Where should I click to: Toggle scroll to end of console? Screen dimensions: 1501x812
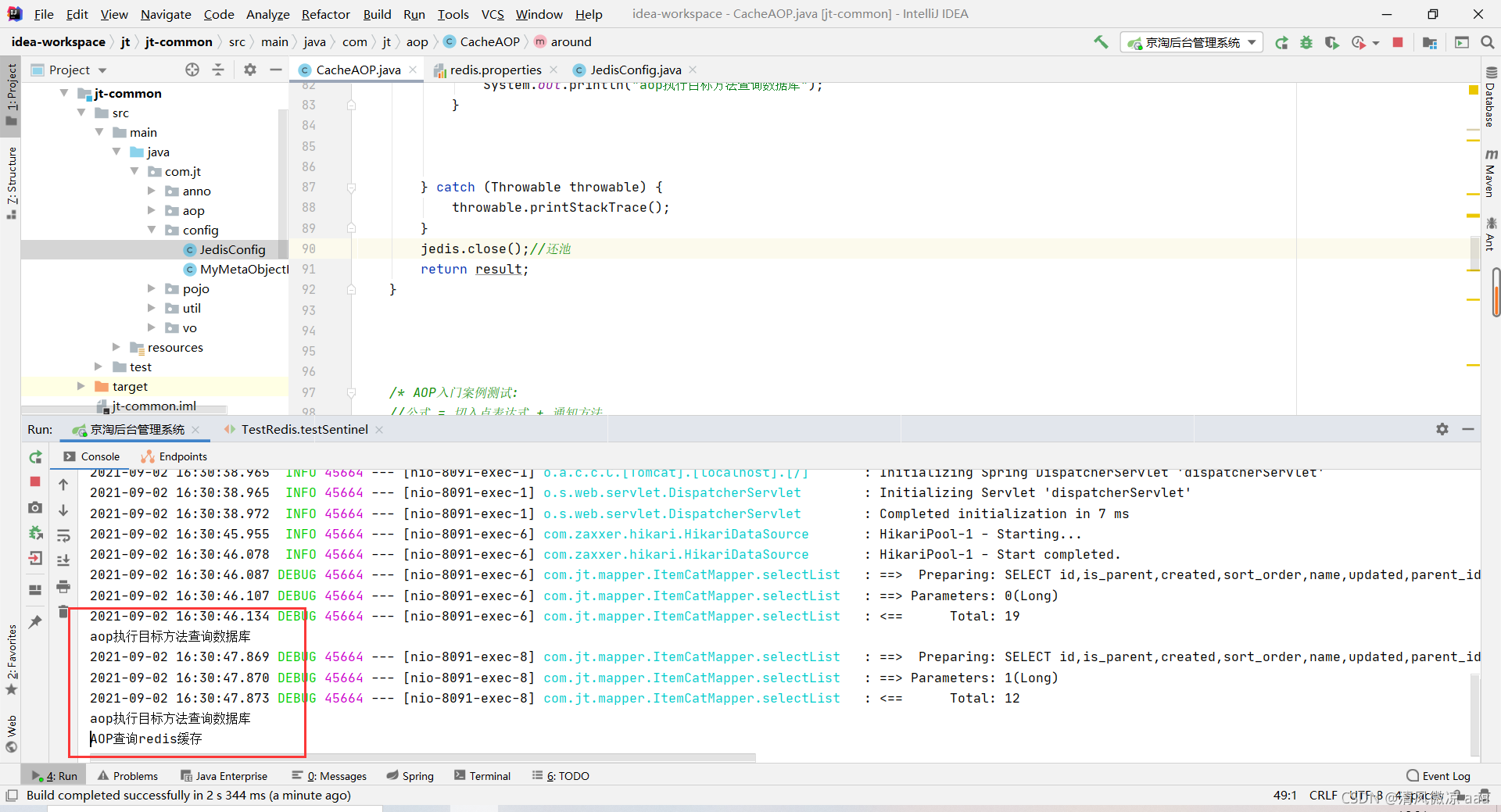63,560
